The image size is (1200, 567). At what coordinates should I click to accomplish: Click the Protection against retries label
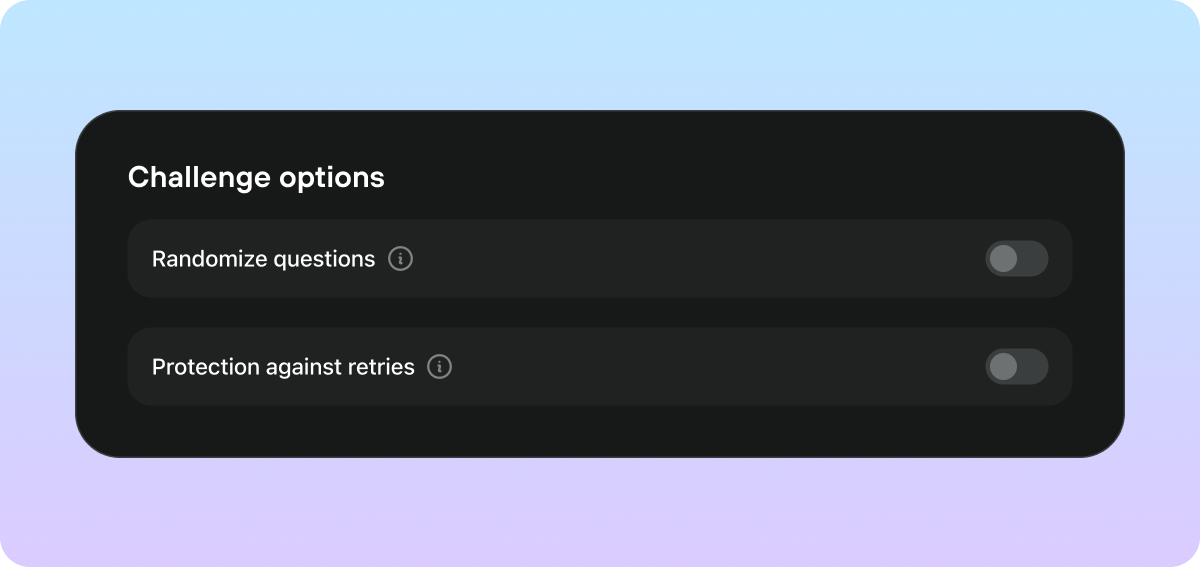coord(283,367)
